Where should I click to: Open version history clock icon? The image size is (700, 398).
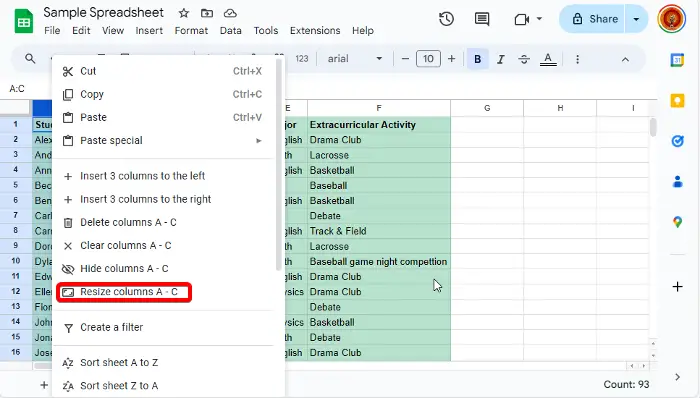point(446,19)
